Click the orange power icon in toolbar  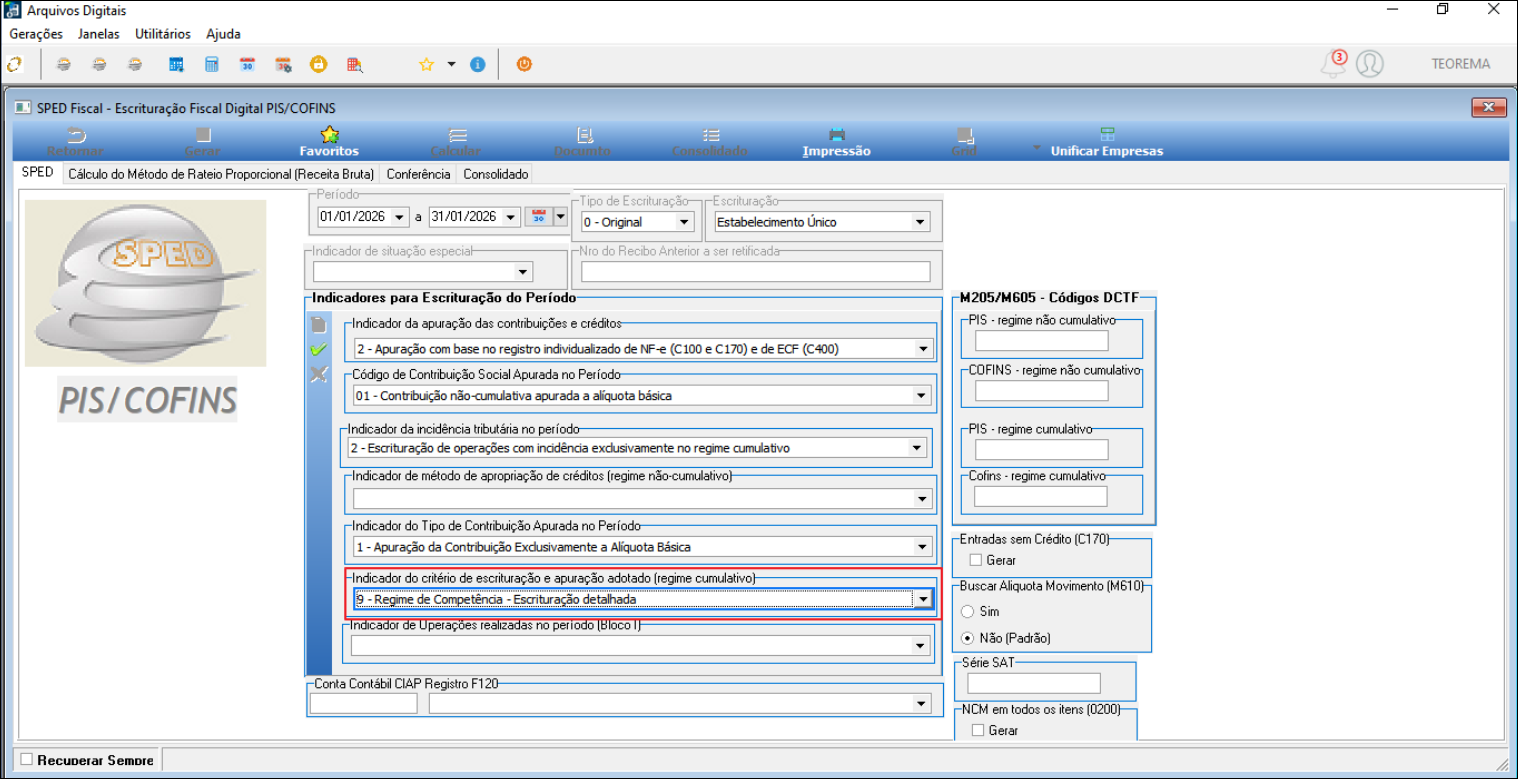[x=524, y=64]
